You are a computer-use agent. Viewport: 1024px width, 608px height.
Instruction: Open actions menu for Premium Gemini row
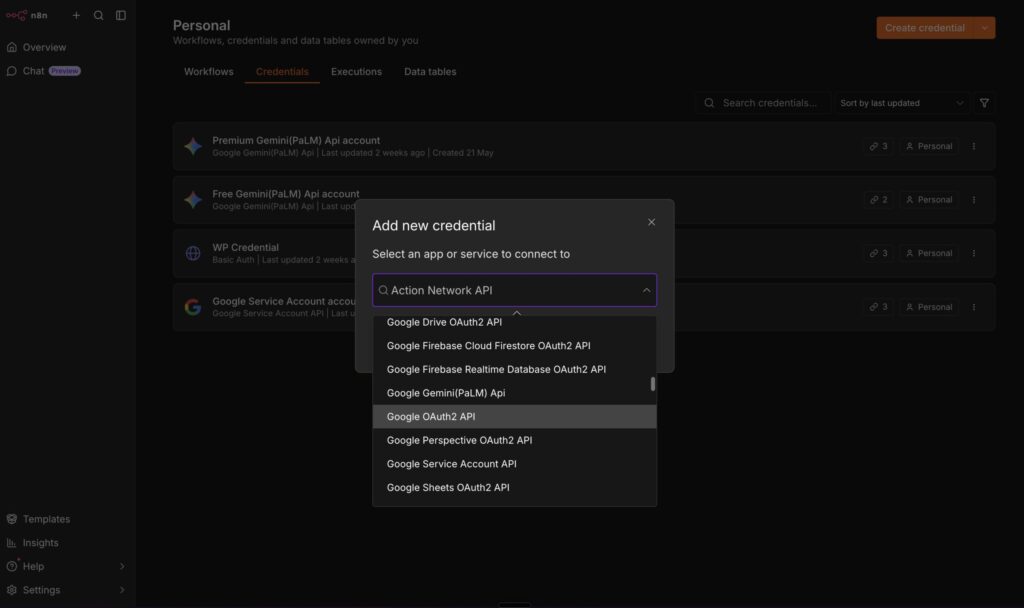pos(974,146)
